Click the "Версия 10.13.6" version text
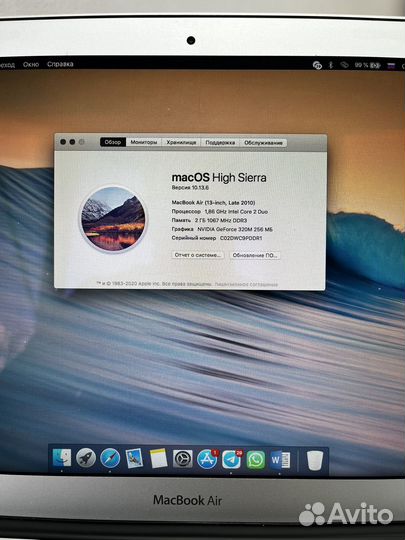This screenshot has height=540, width=405. [190, 188]
